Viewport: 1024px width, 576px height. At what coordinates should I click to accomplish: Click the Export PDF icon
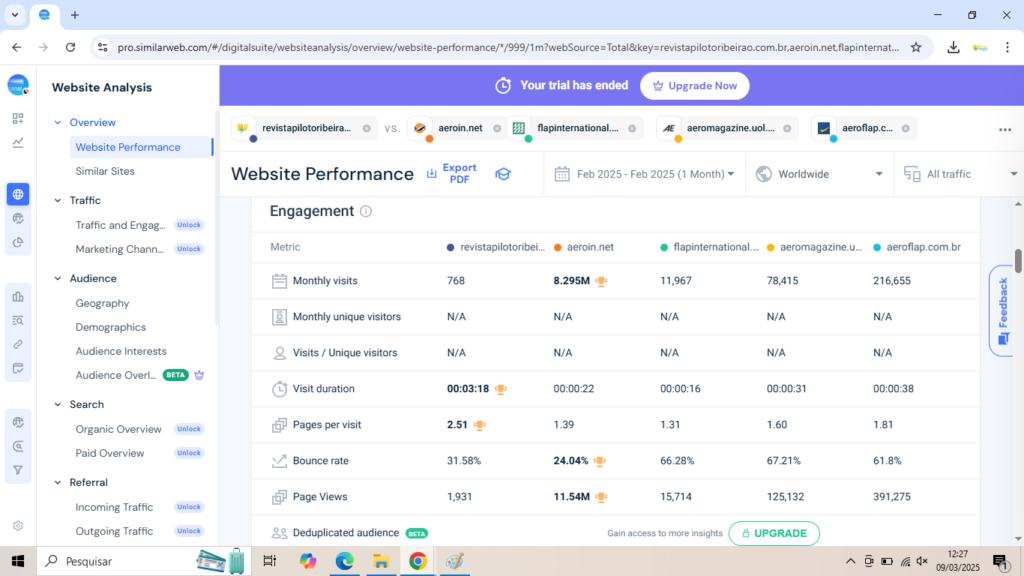point(432,174)
